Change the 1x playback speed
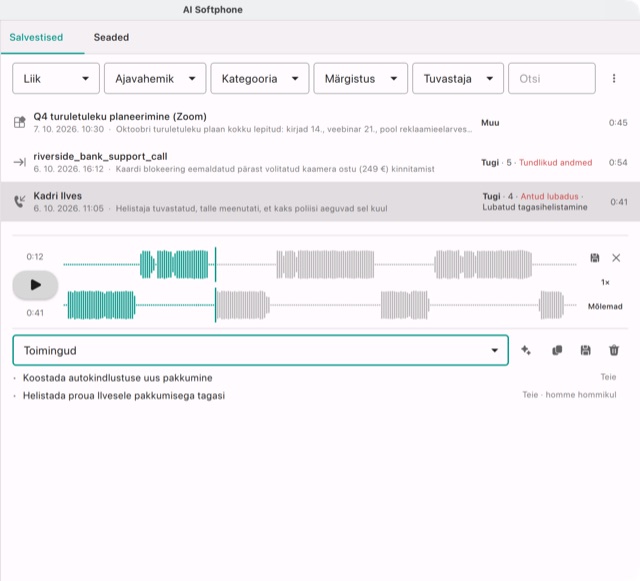The width and height of the screenshot is (640, 581). [x=605, y=282]
